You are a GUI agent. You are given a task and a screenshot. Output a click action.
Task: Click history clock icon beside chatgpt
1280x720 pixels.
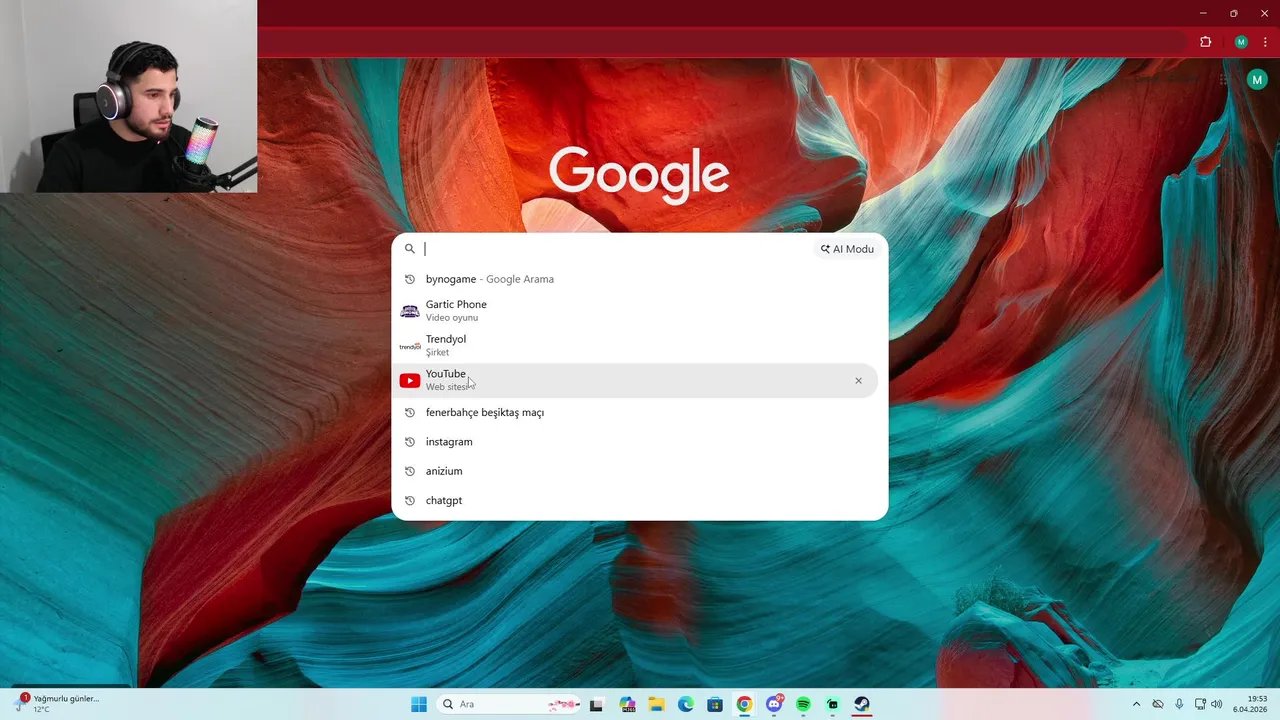coord(410,500)
